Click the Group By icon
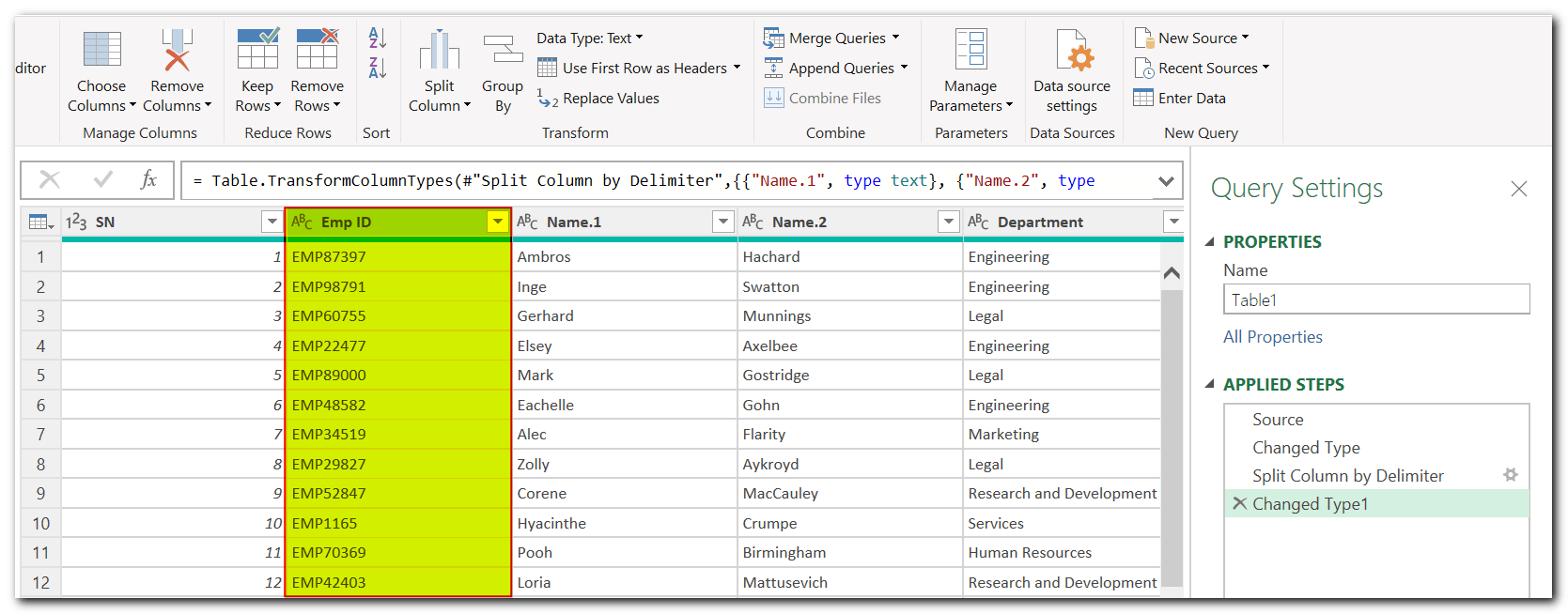 point(503,50)
